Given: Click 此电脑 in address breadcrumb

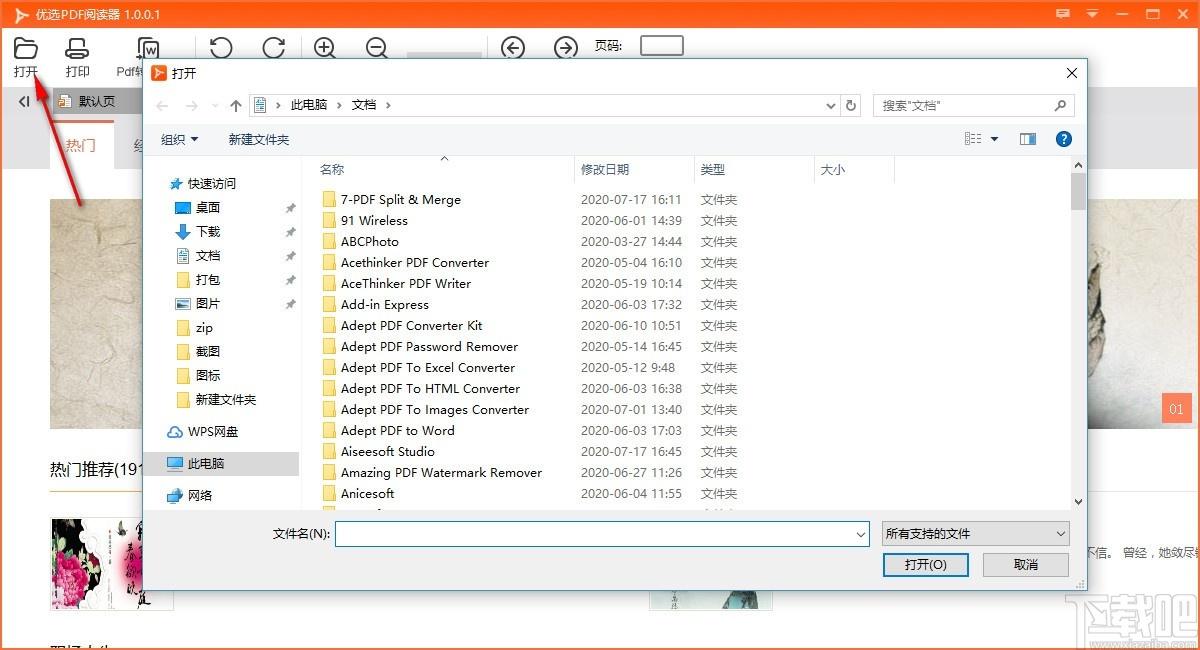Looking at the screenshot, I should 309,105.
